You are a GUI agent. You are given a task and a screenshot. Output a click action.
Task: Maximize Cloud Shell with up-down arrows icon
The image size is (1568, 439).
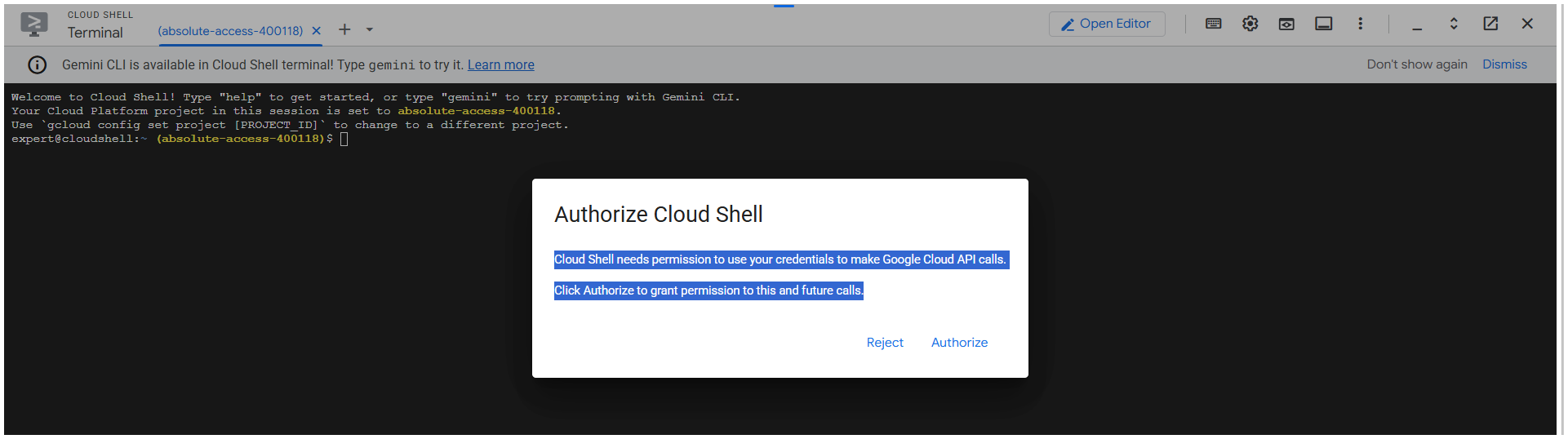[1454, 24]
